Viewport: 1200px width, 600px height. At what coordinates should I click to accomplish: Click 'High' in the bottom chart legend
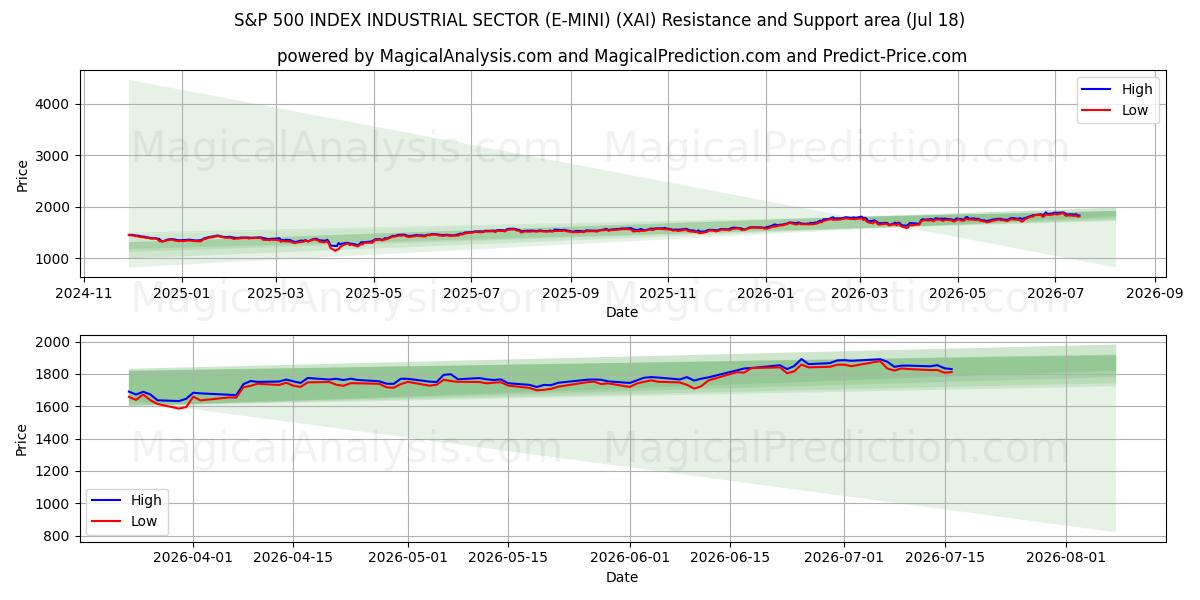point(147,500)
